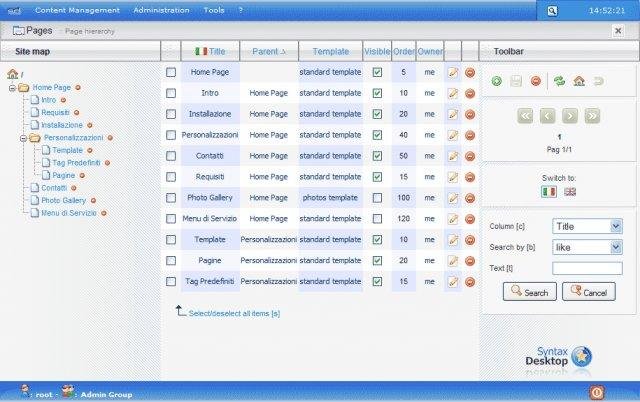Select the Home Page row checkbox
The height and width of the screenshot is (402, 640).
(171, 72)
